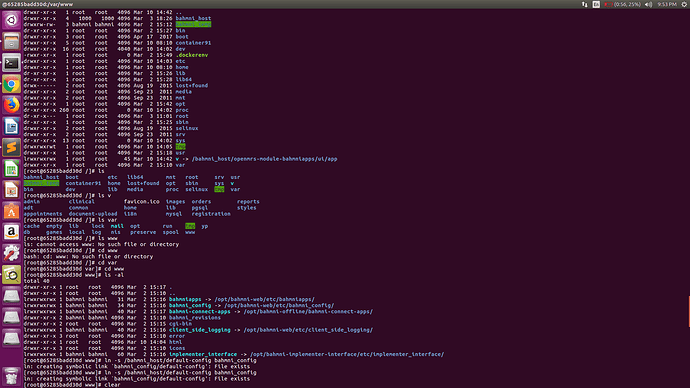The height and width of the screenshot is (388, 690).
Task: Open the network connections indicator menu
Action: pos(584,4)
